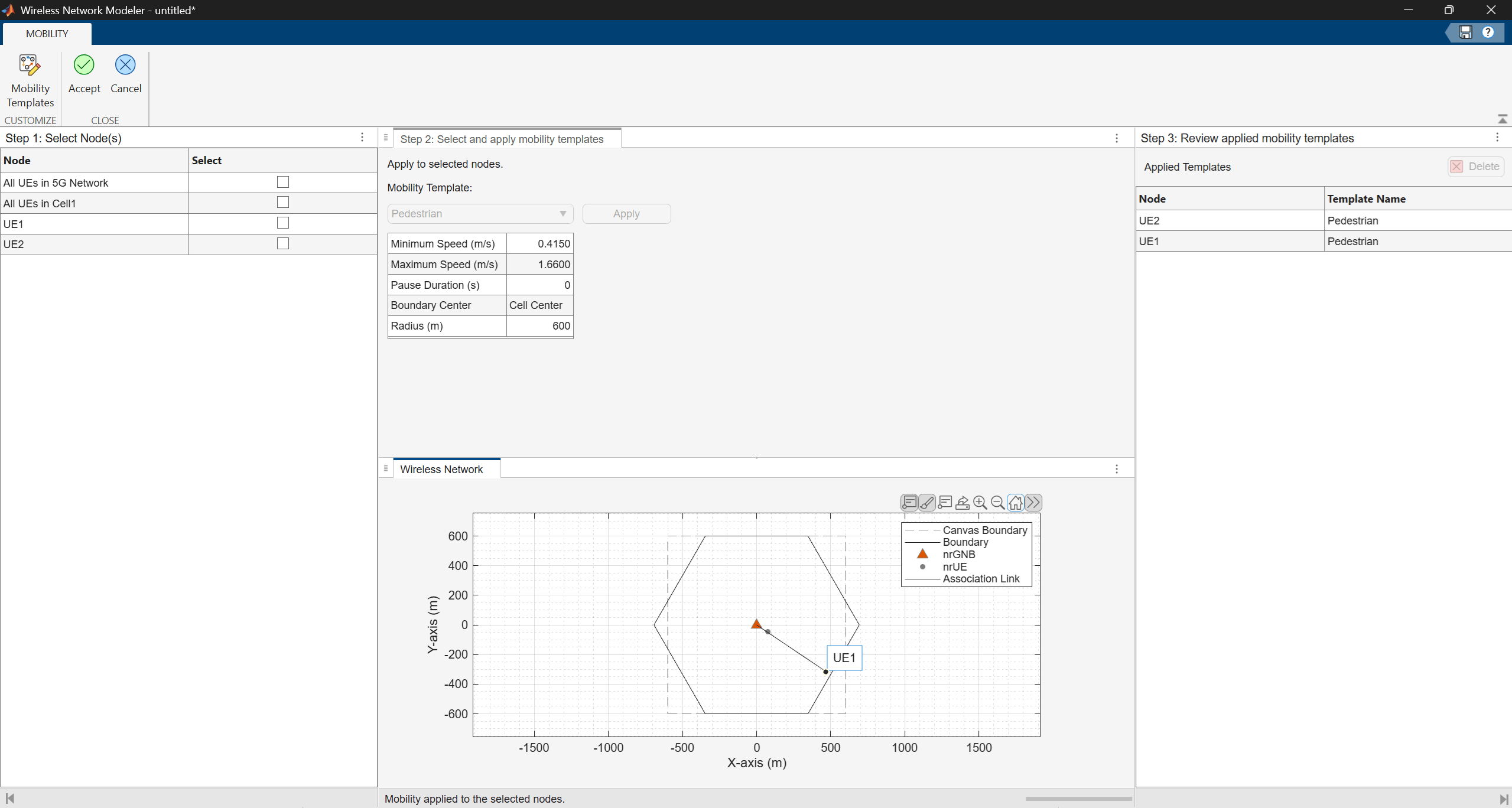Viewport: 1512px width, 808px height.
Task: Export the plot using the axes toolbar
Action: tap(963, 503)
